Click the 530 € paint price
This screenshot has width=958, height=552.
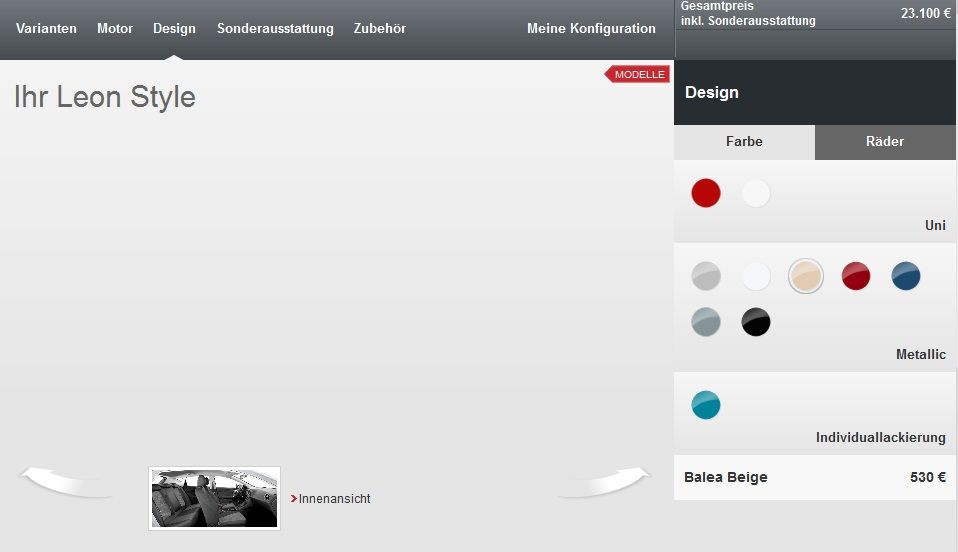(927, 477)
